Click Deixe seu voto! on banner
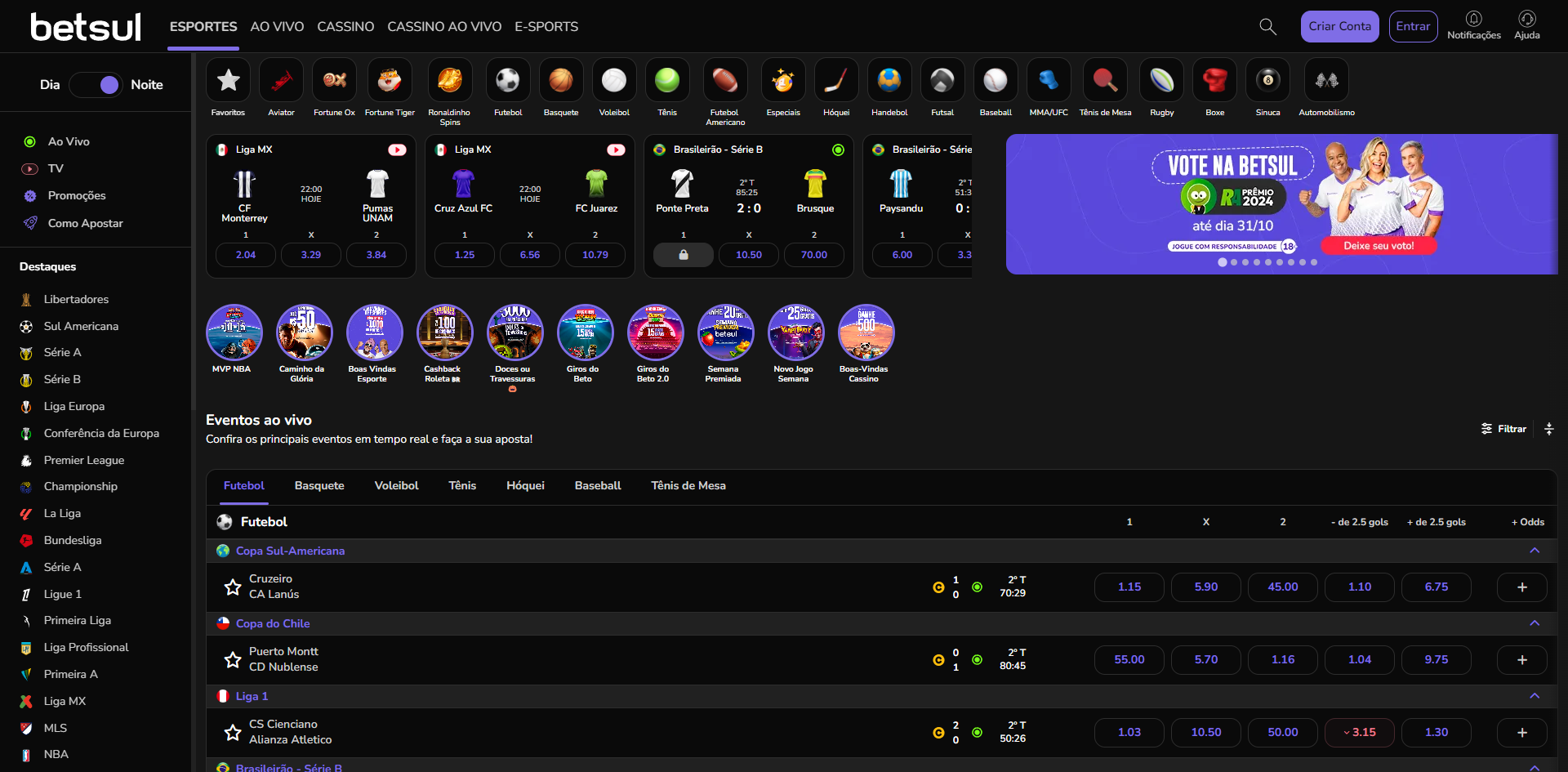 click(x=1379, y=246)
